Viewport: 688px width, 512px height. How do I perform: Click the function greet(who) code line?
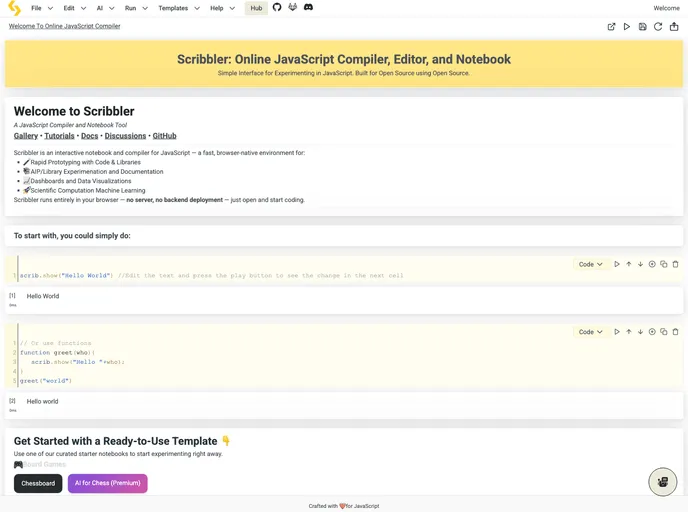(57, 352)
